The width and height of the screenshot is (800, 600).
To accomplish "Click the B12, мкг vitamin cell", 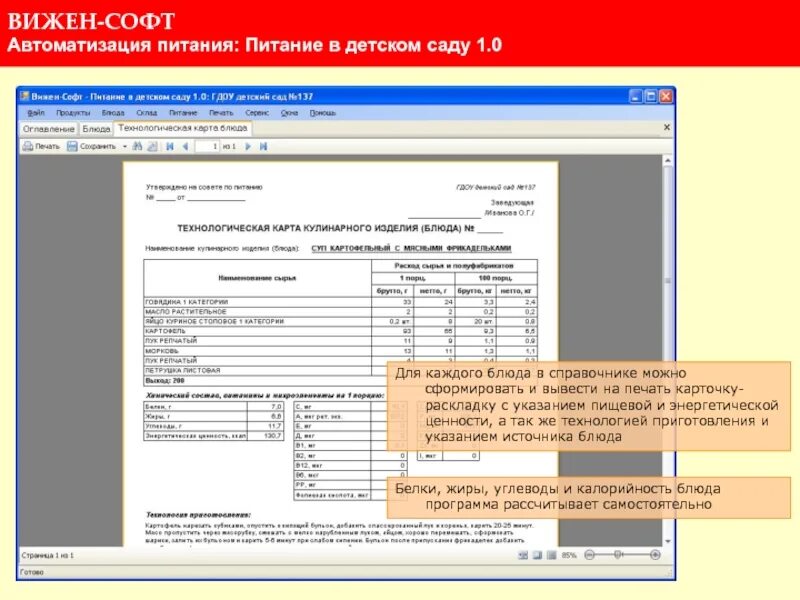I will [333, 465].
